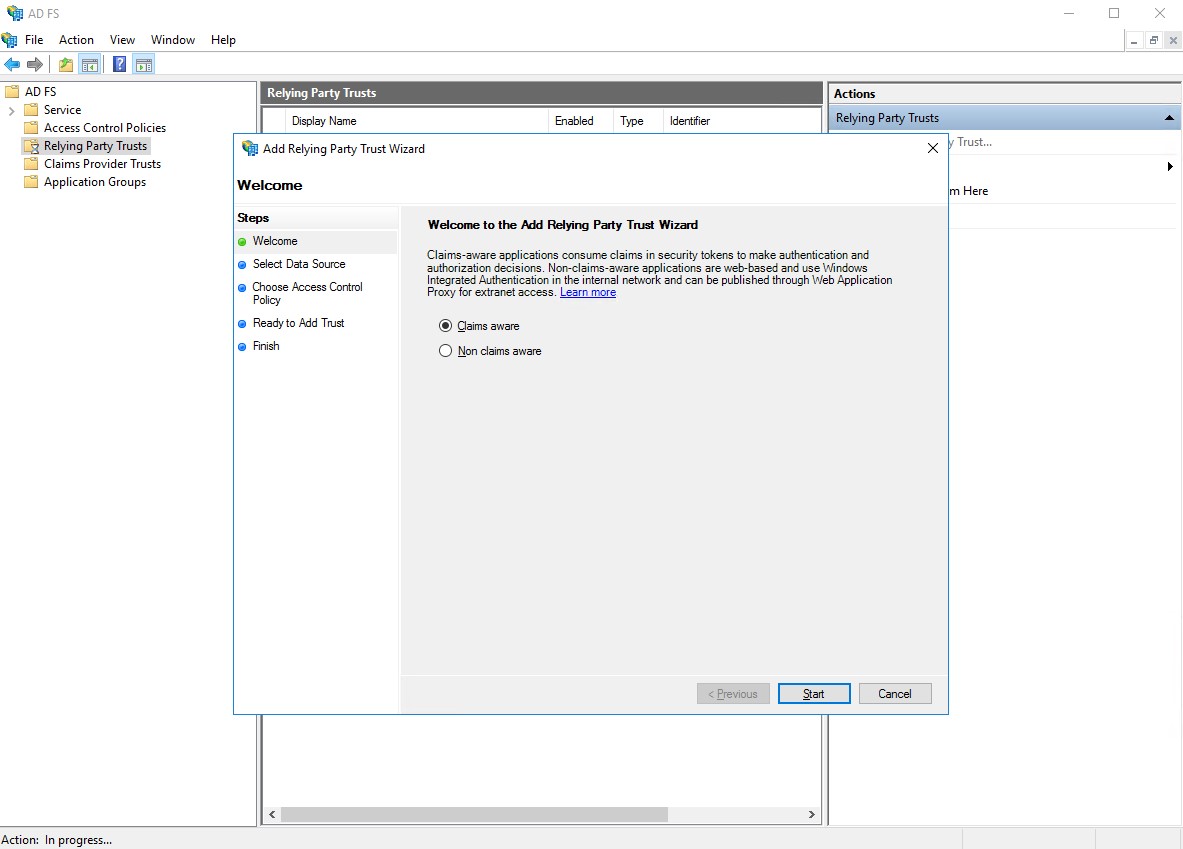Image resolution: width=1183 pixels, height=849 pixels.
Task: Click the Back navigation arrow icon
Action: (13, 63)
